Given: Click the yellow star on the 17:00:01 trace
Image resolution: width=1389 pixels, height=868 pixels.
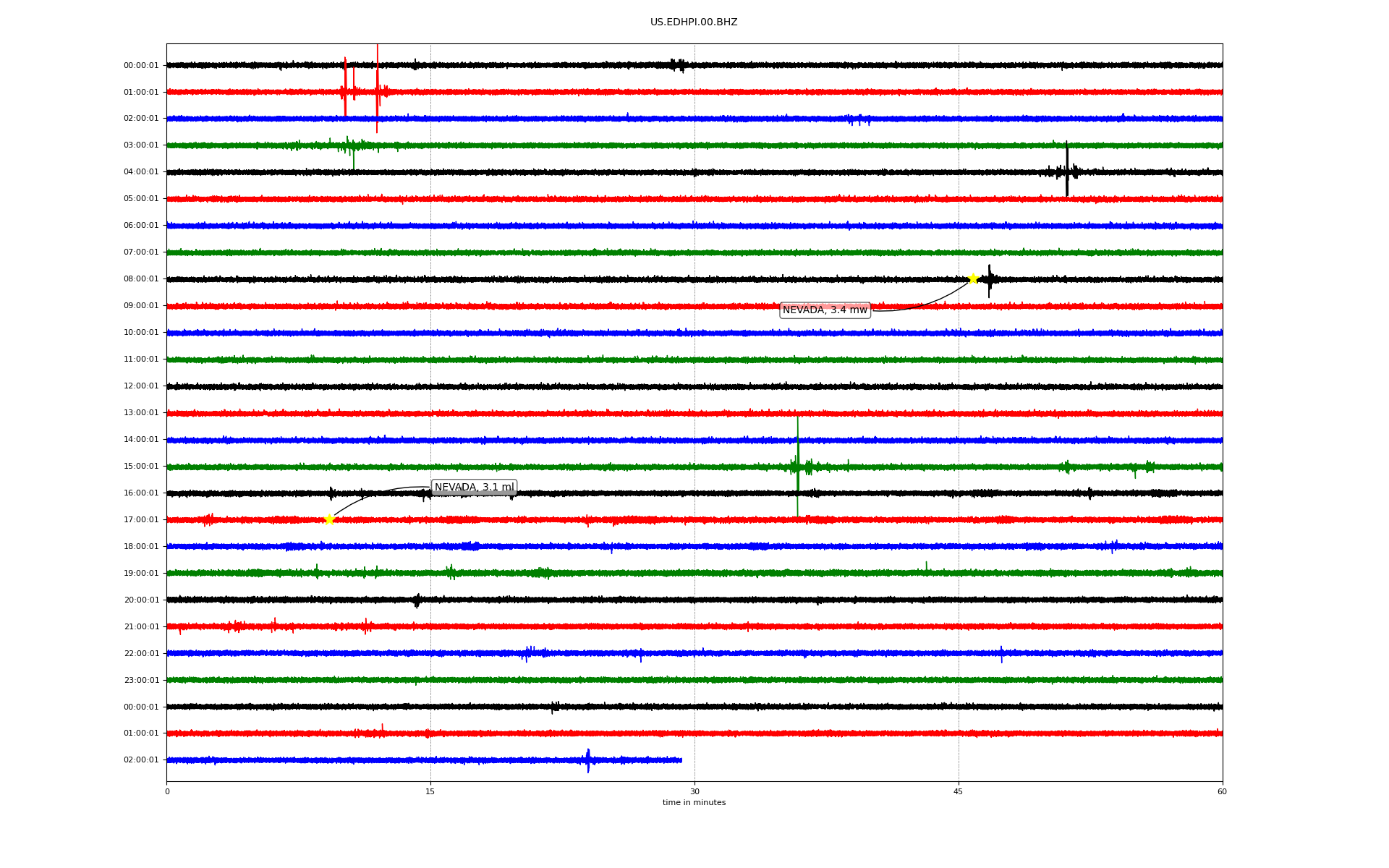Looking at the screenshot, I should pyautogui.click(x=329, y=519).
